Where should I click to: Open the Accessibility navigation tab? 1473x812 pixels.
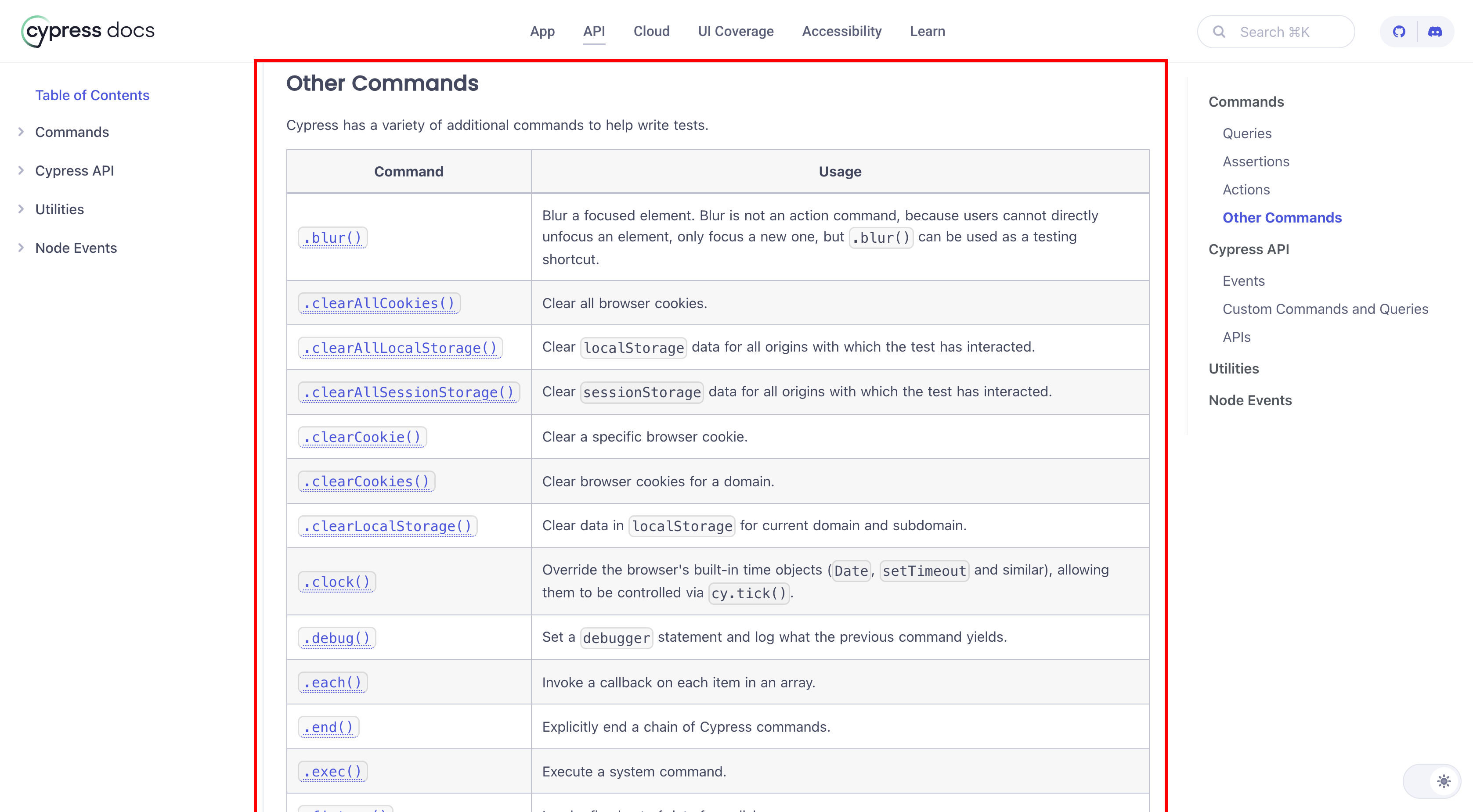[x=841, y=32]
